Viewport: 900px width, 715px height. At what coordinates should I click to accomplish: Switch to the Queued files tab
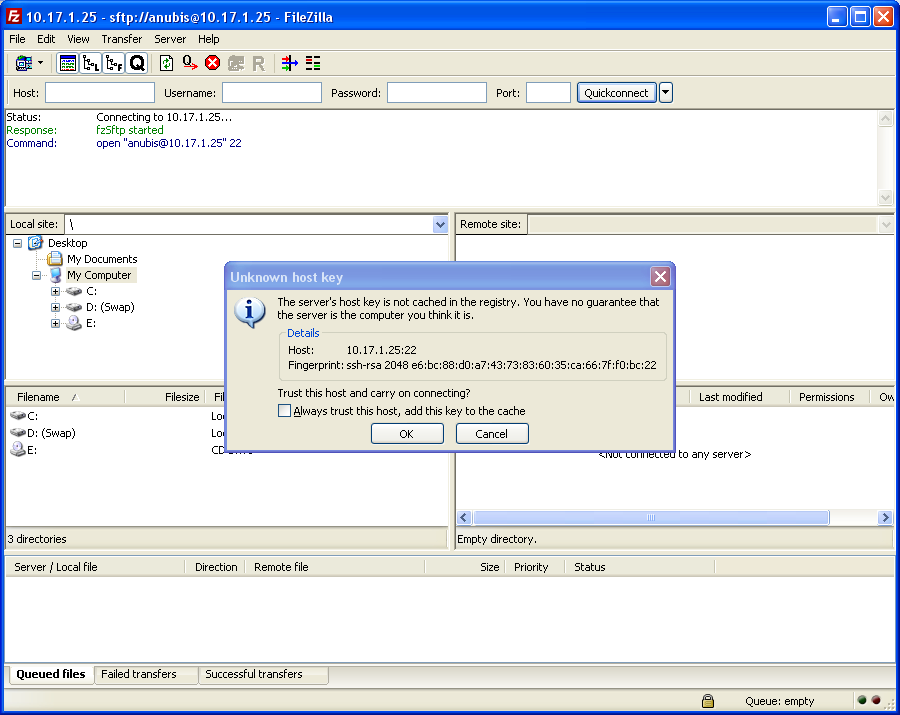click(51, 674)
